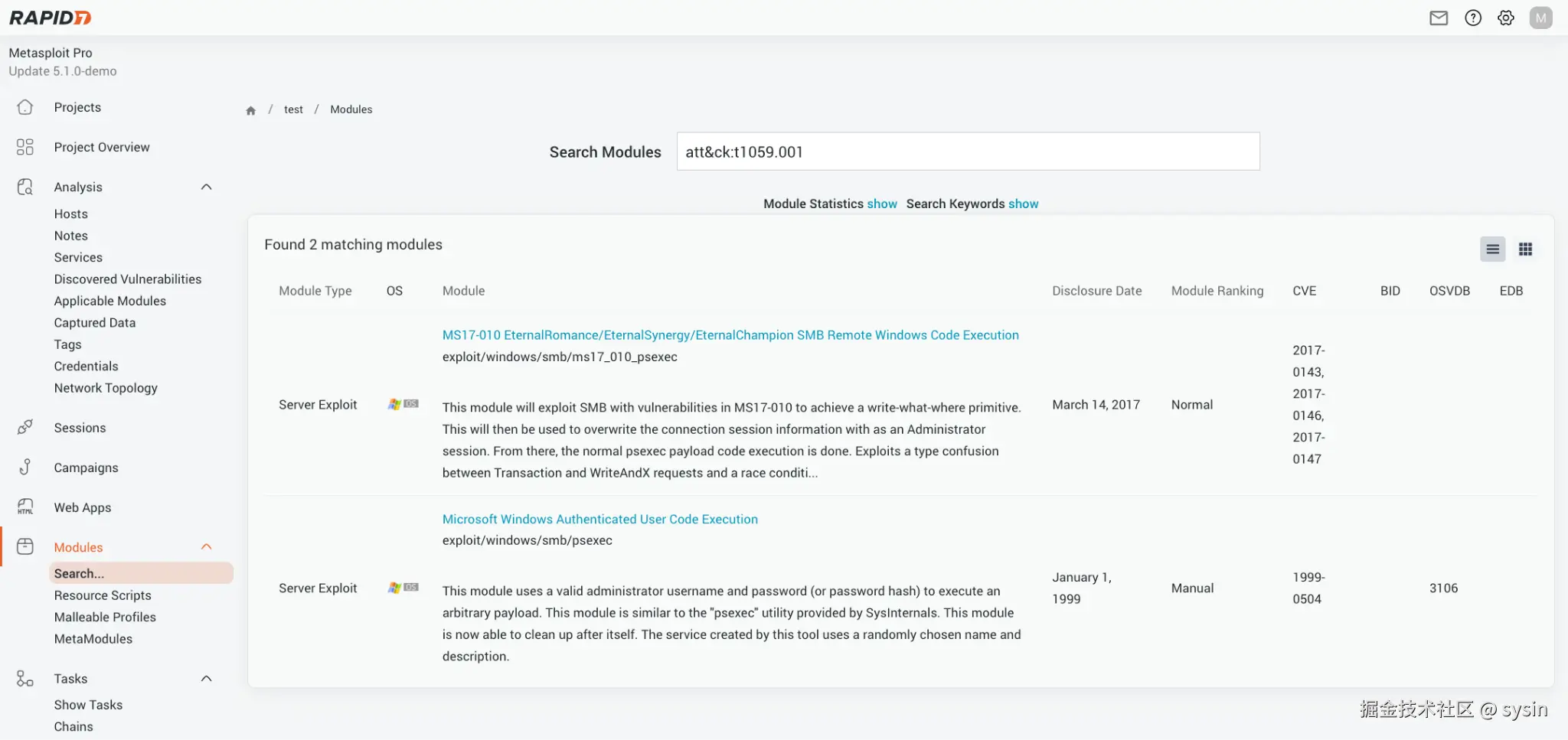This screenshot has height=740, width=1568.
Task: Open Show Tasks under Tasks
Action: tap(88, 705)
